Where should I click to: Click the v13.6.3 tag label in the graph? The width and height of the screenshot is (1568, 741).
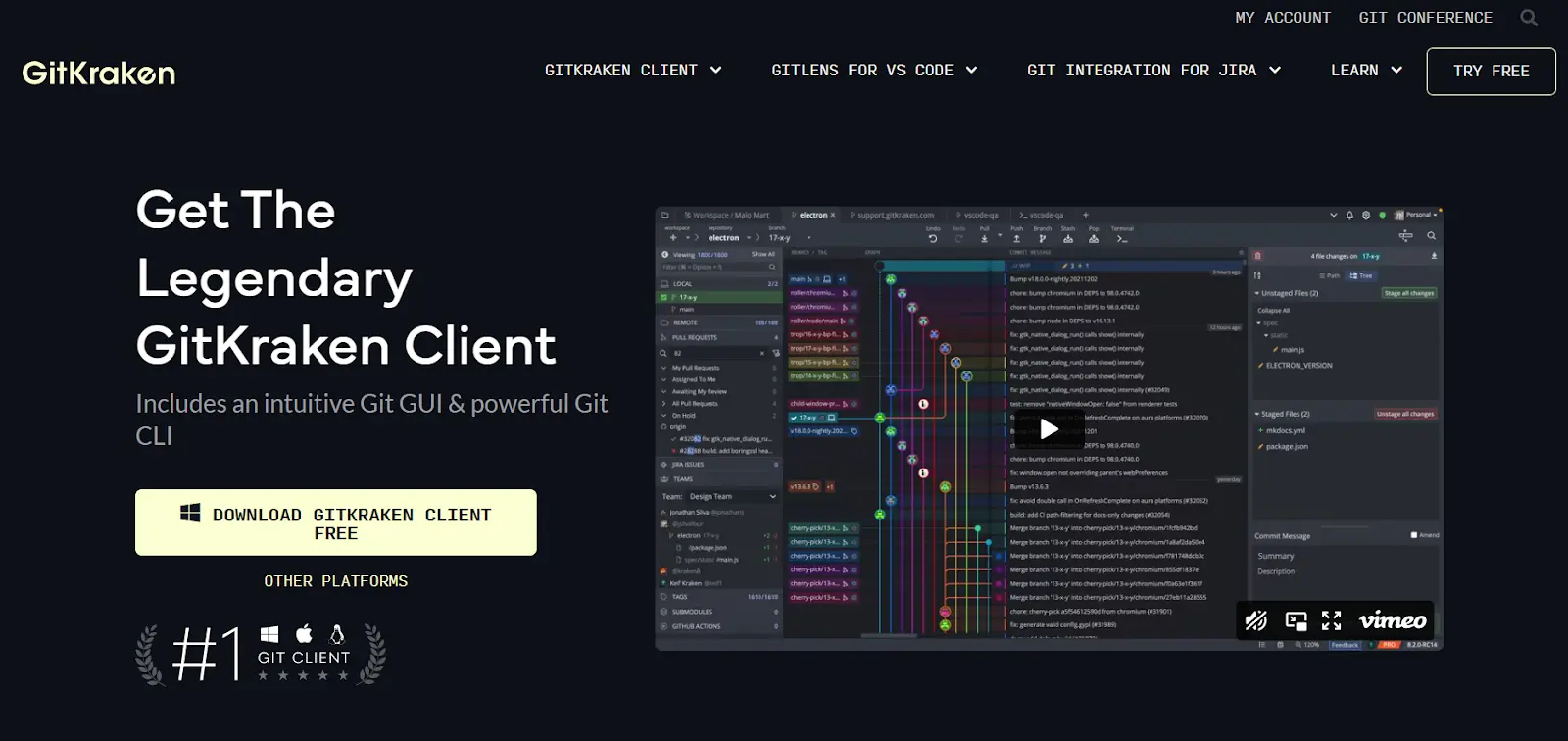[805, 486]
